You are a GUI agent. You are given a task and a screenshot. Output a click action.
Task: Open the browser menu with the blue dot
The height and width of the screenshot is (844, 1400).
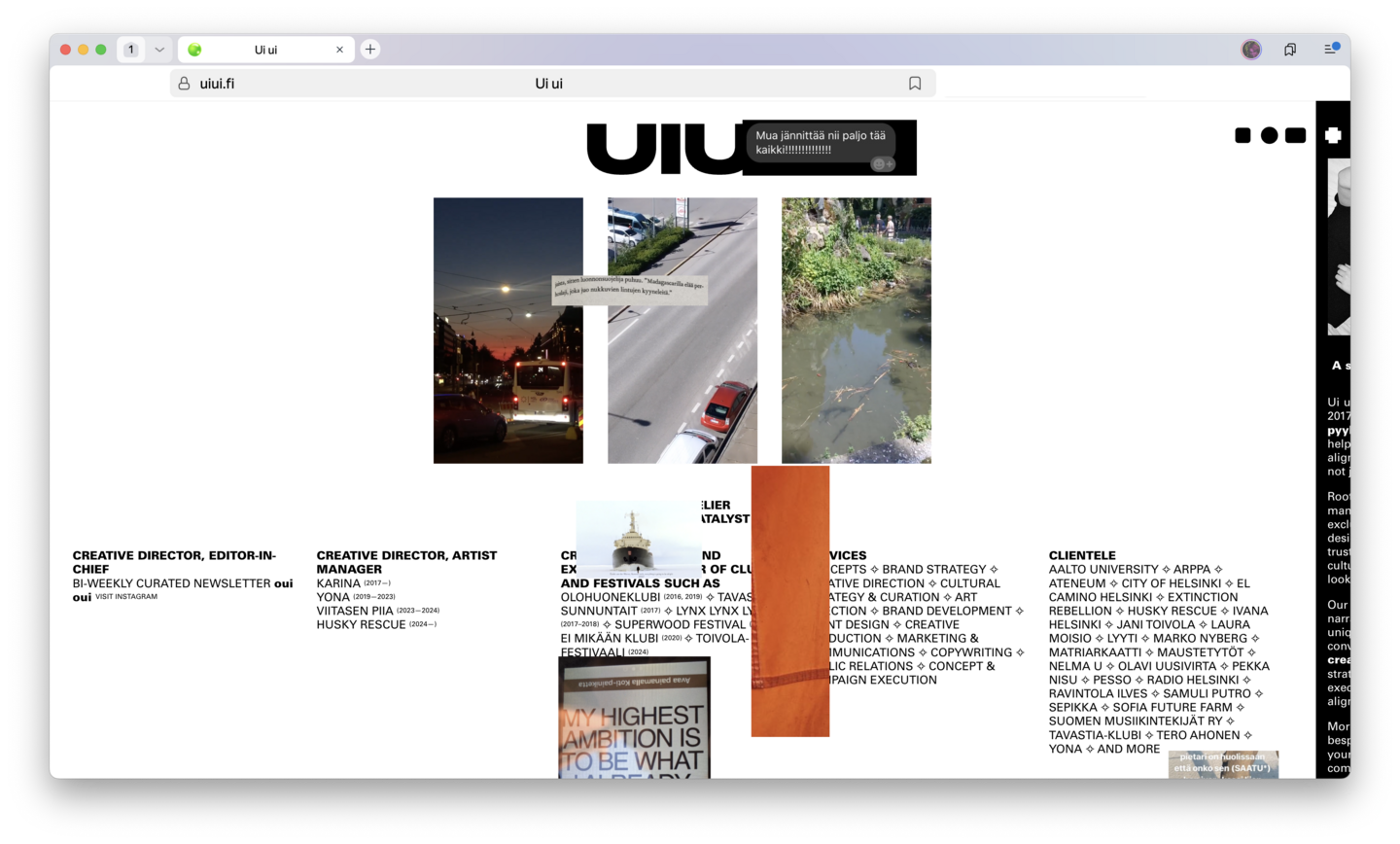(x=1331, y=49)
